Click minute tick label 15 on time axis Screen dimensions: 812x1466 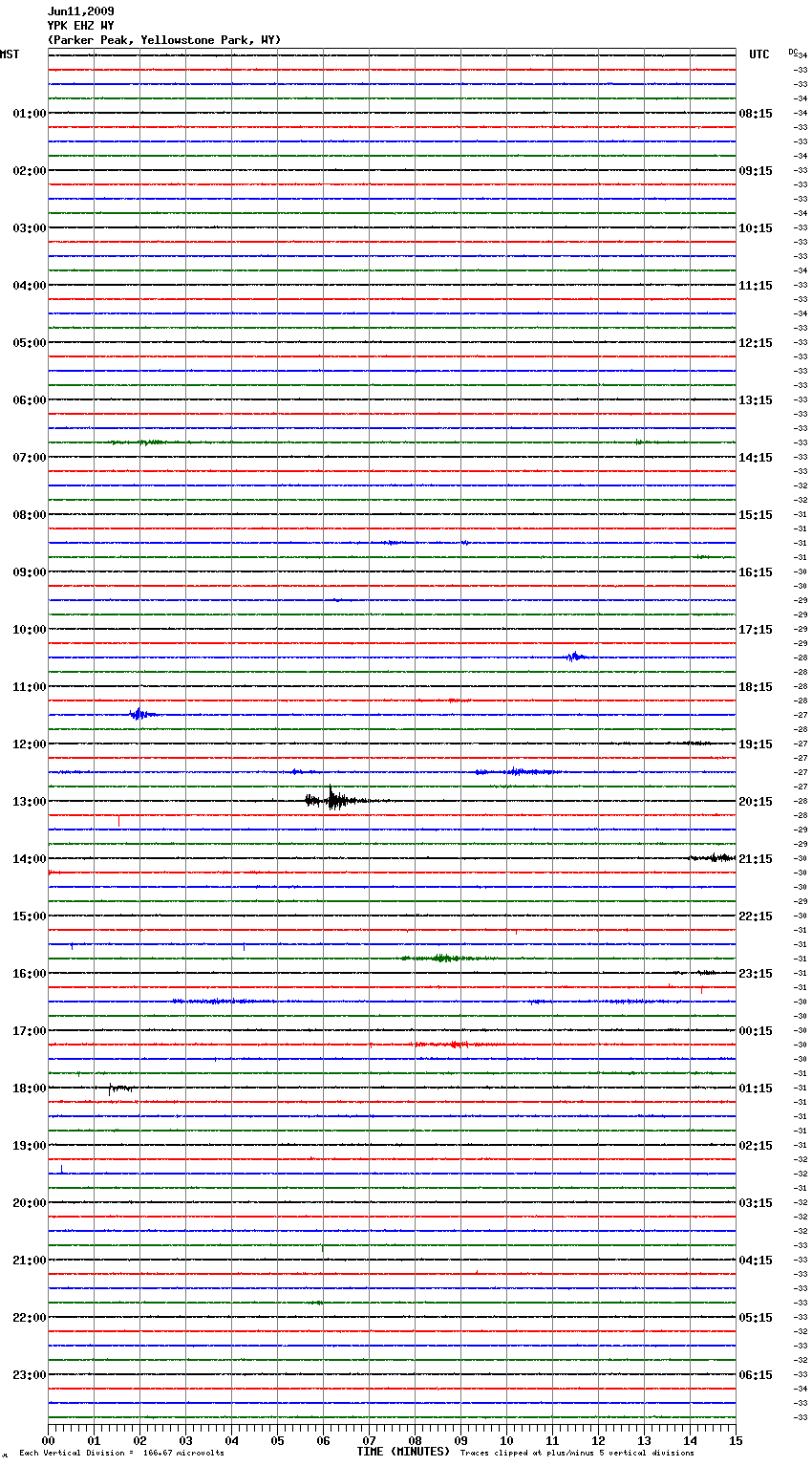coord(736,1440)
